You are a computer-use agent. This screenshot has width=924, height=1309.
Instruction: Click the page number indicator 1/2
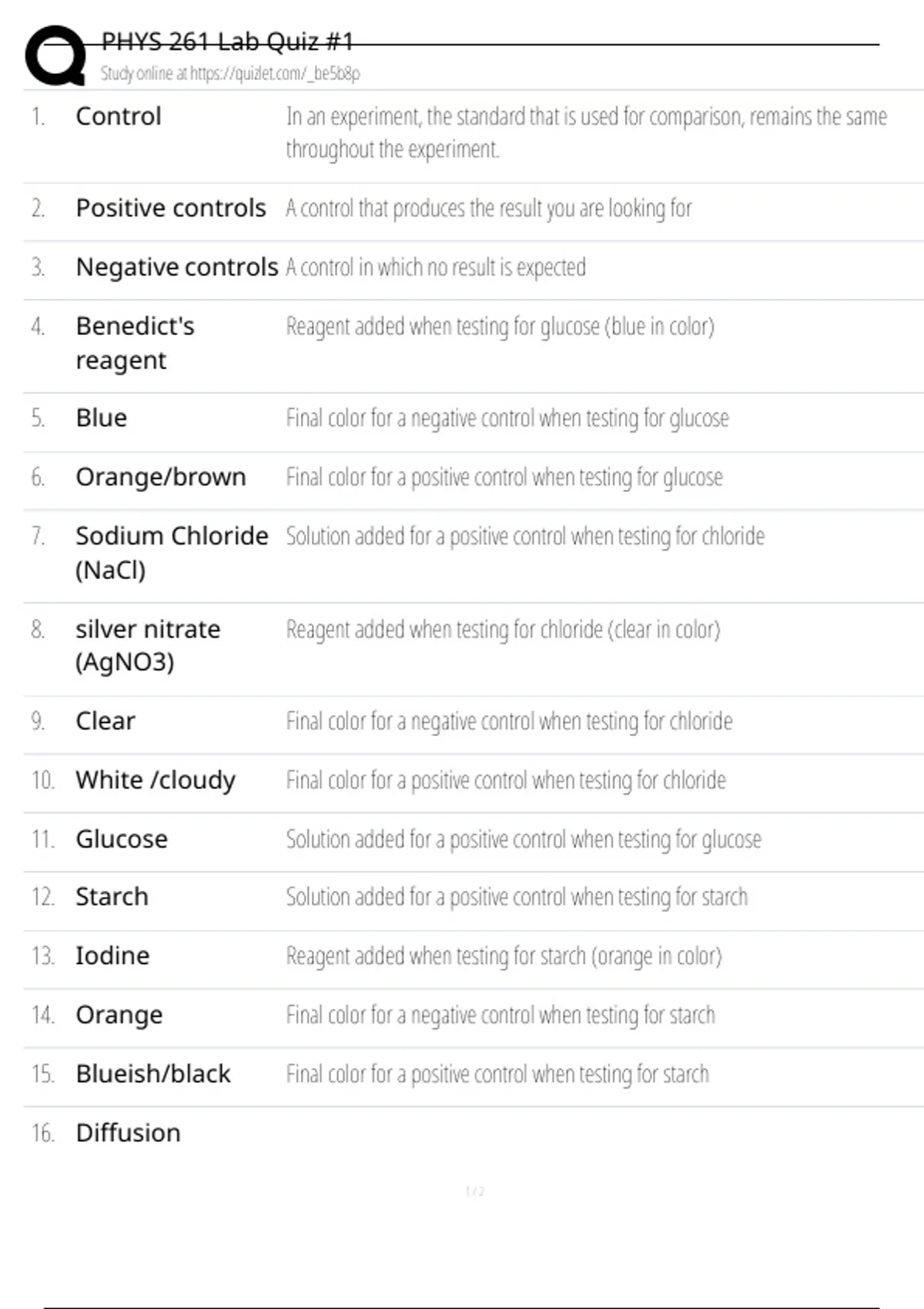pyautogui.click(x=474, y=1191)
